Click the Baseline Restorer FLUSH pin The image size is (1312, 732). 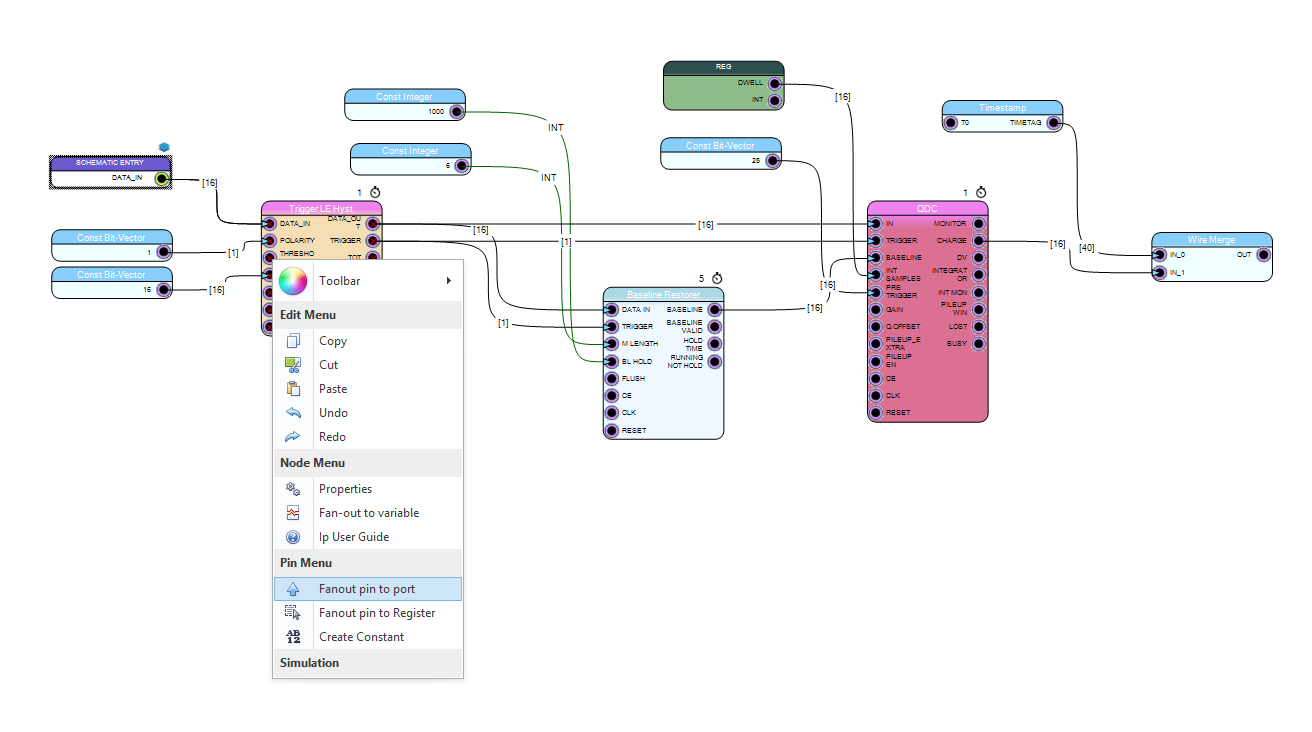pos(612,379)
